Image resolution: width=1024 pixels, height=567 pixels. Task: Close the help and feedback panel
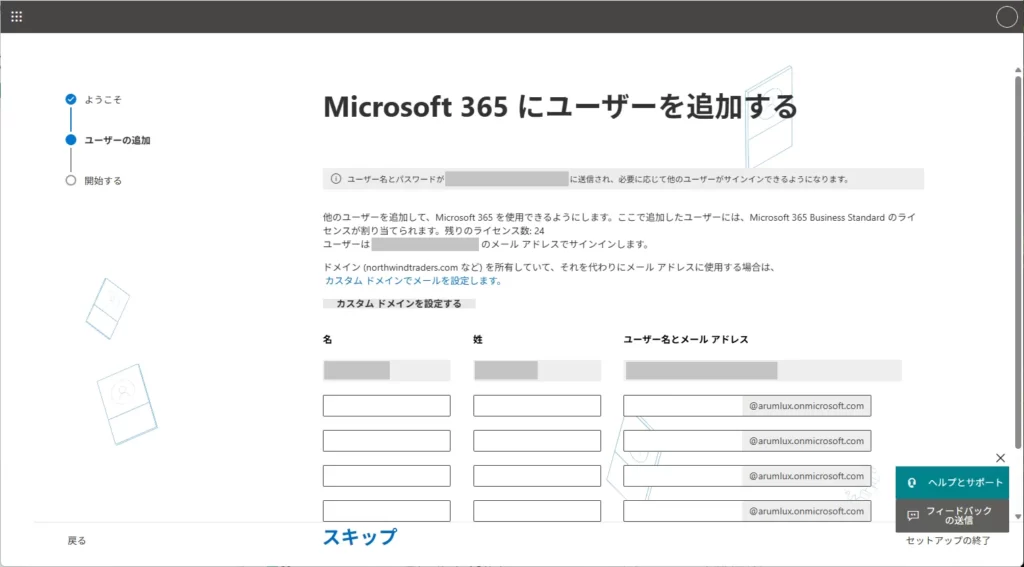(x=1000, y=458)
